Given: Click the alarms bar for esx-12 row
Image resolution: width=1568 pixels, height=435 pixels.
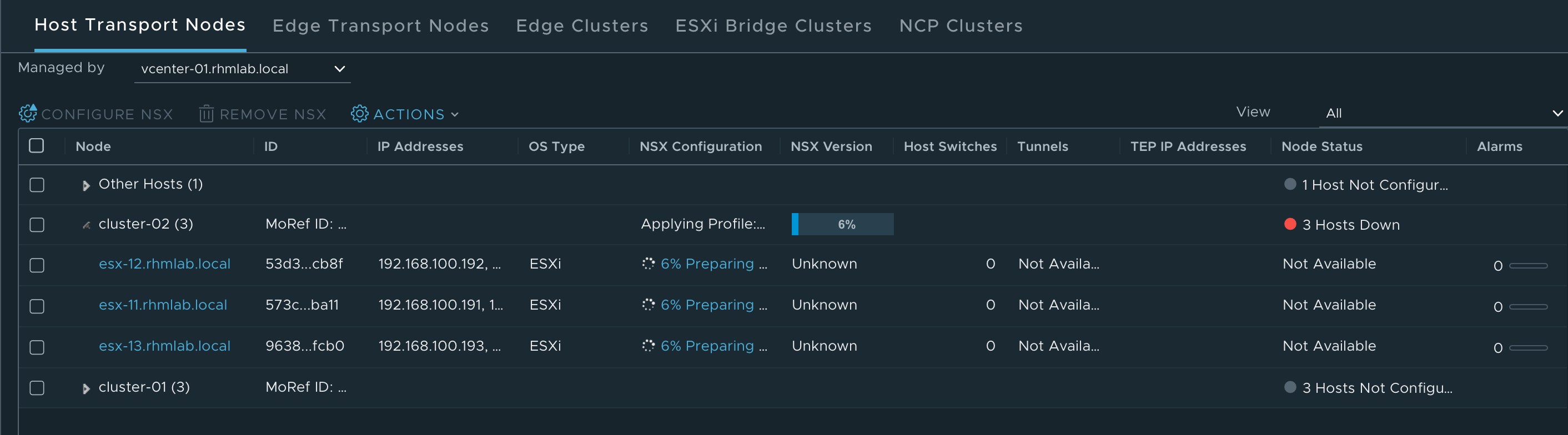Looking at the screenshot, I should (x=1528, y=265).
